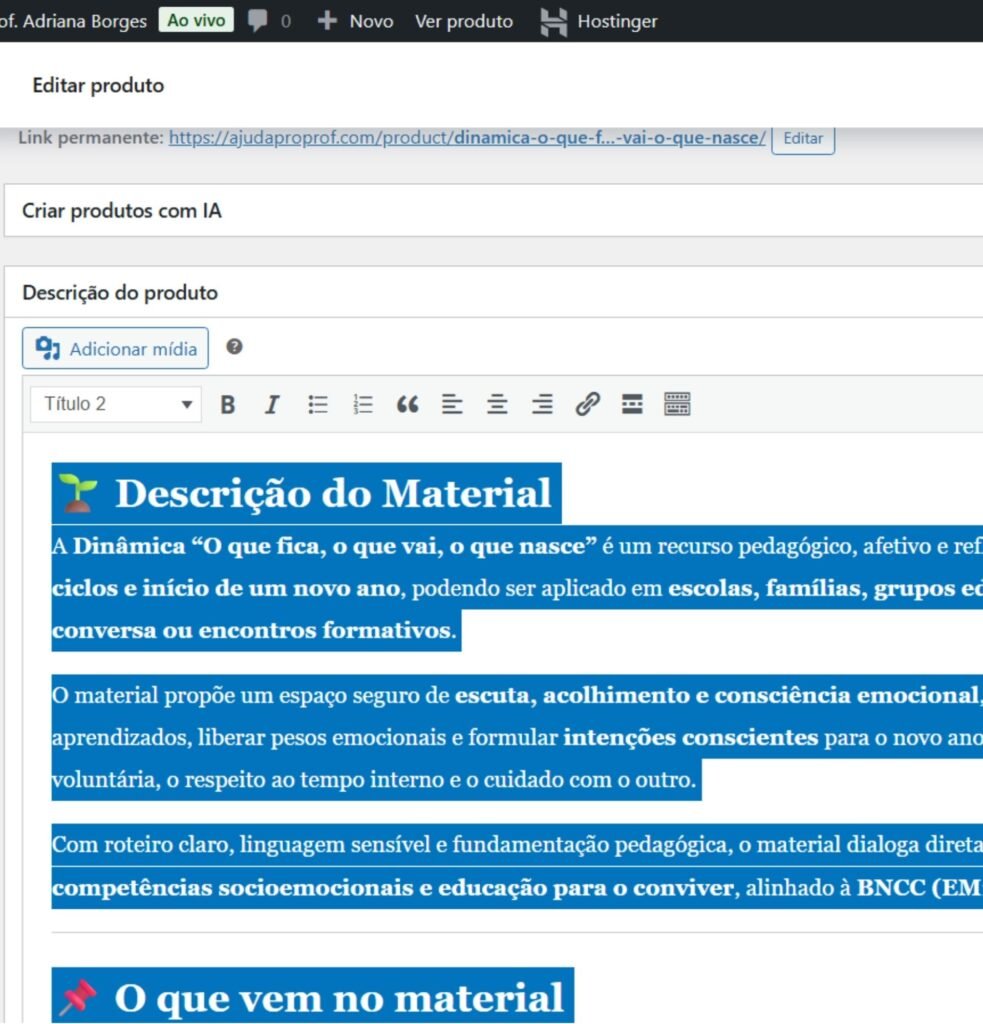Apply blockquote formatting
Viewport: 983px width, 1024px height.
[x=407, y=405]
